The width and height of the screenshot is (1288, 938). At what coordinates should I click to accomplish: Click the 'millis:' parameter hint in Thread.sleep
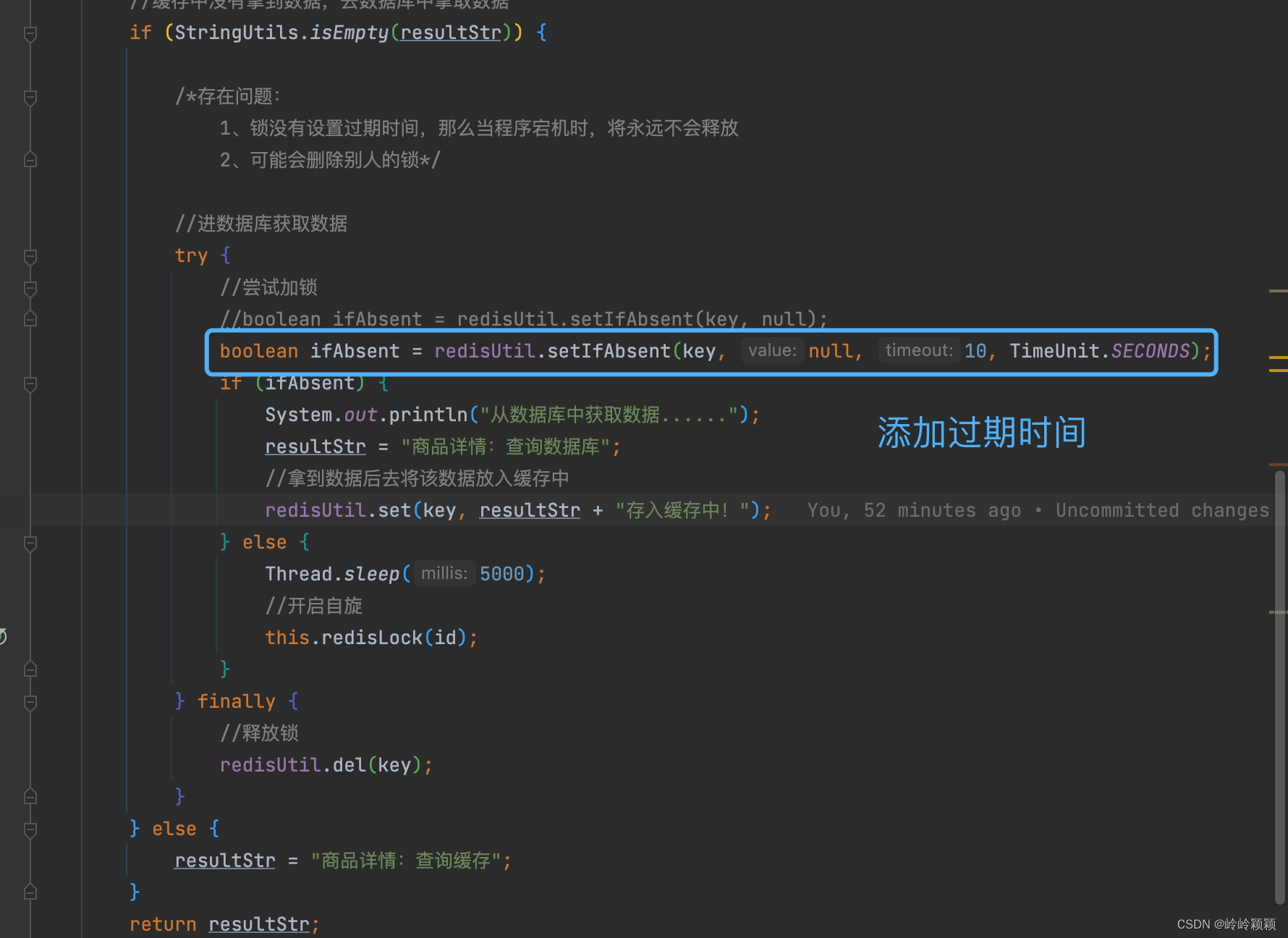pos(444,574)
